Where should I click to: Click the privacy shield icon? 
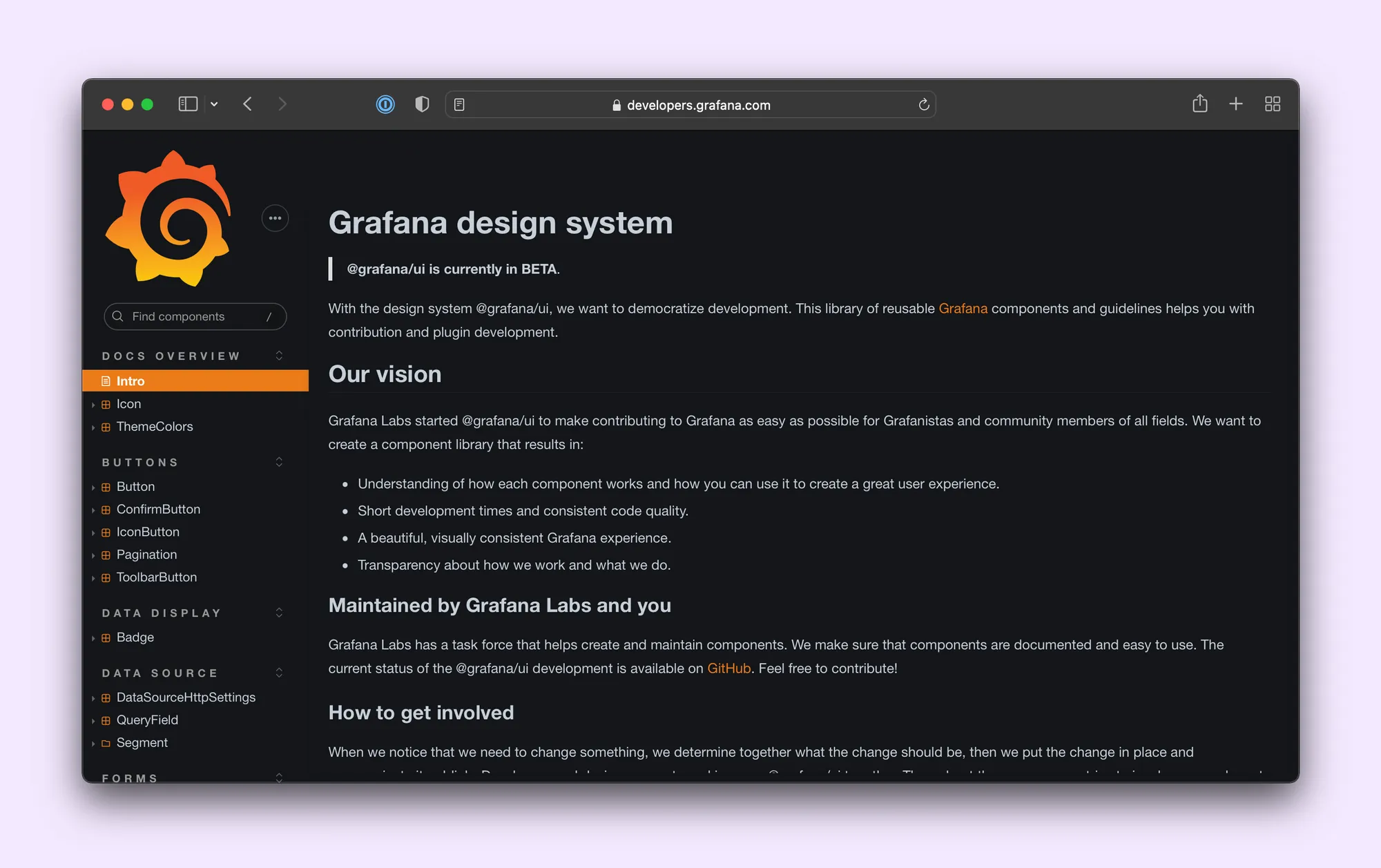coord(422,104)
